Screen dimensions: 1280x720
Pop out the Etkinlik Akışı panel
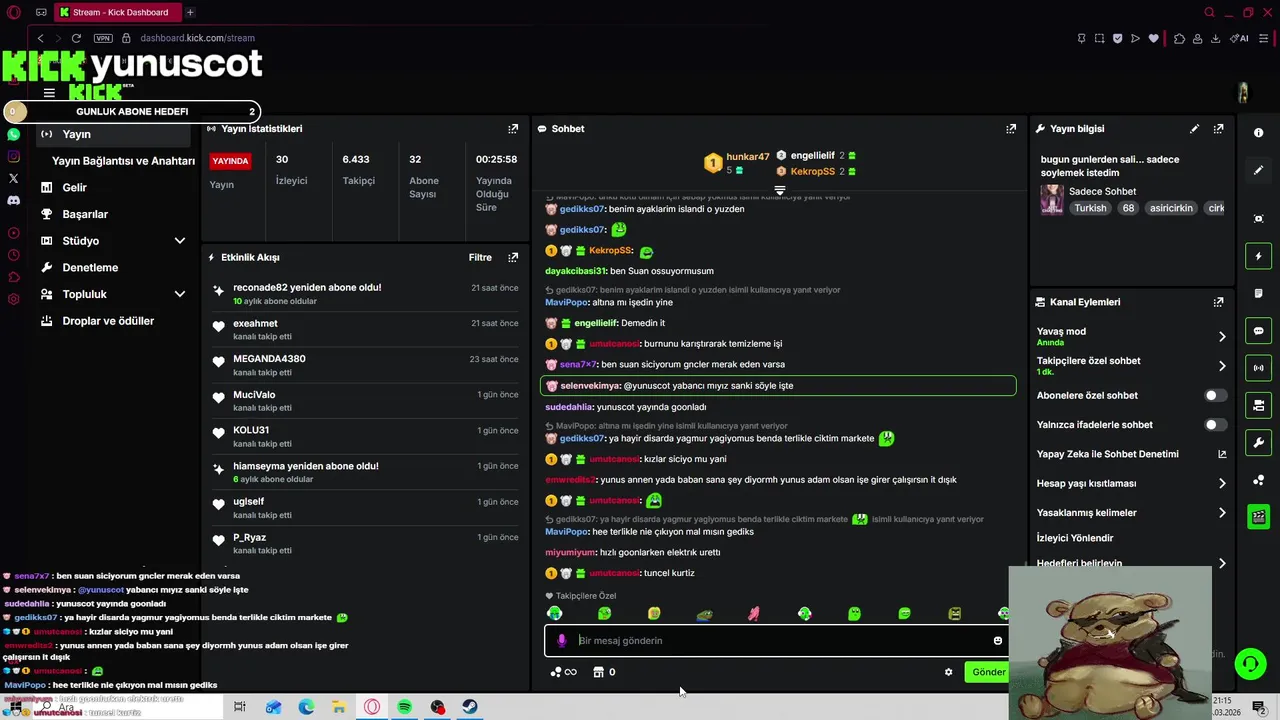click(513, 257)
